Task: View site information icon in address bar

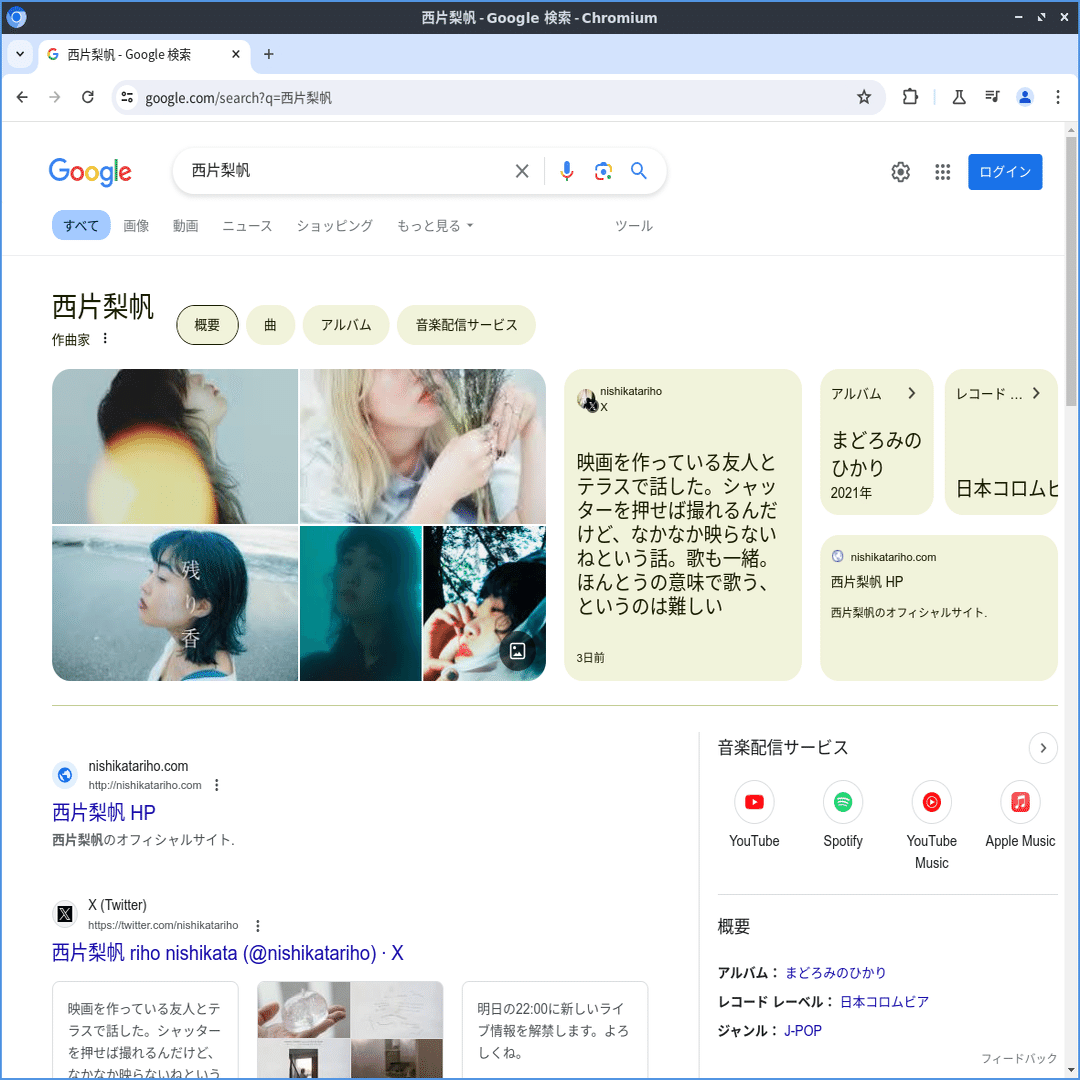Action: pyautogui.click(x=127, y=97)
